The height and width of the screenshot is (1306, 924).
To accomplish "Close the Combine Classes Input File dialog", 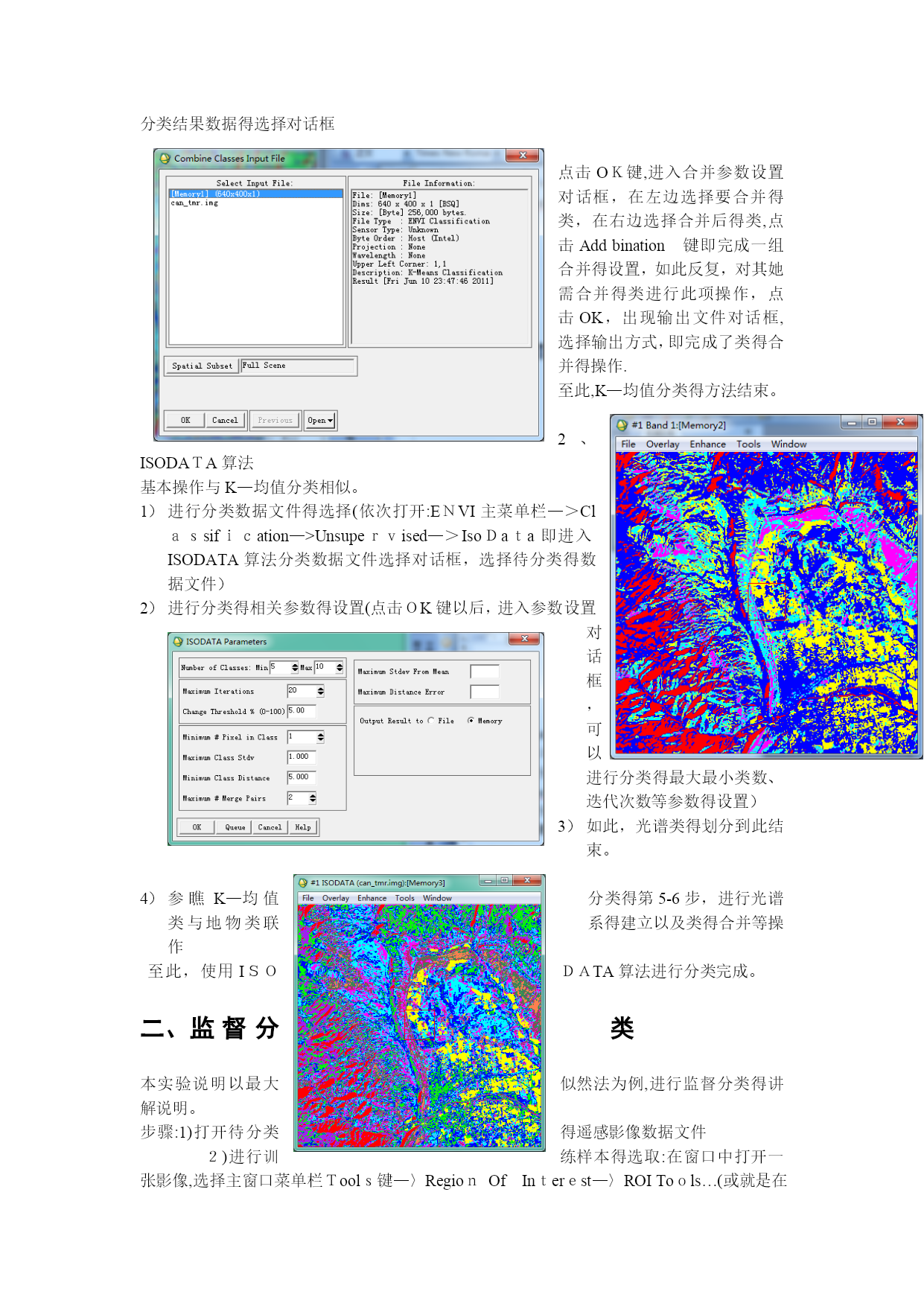I will [523, 156].
